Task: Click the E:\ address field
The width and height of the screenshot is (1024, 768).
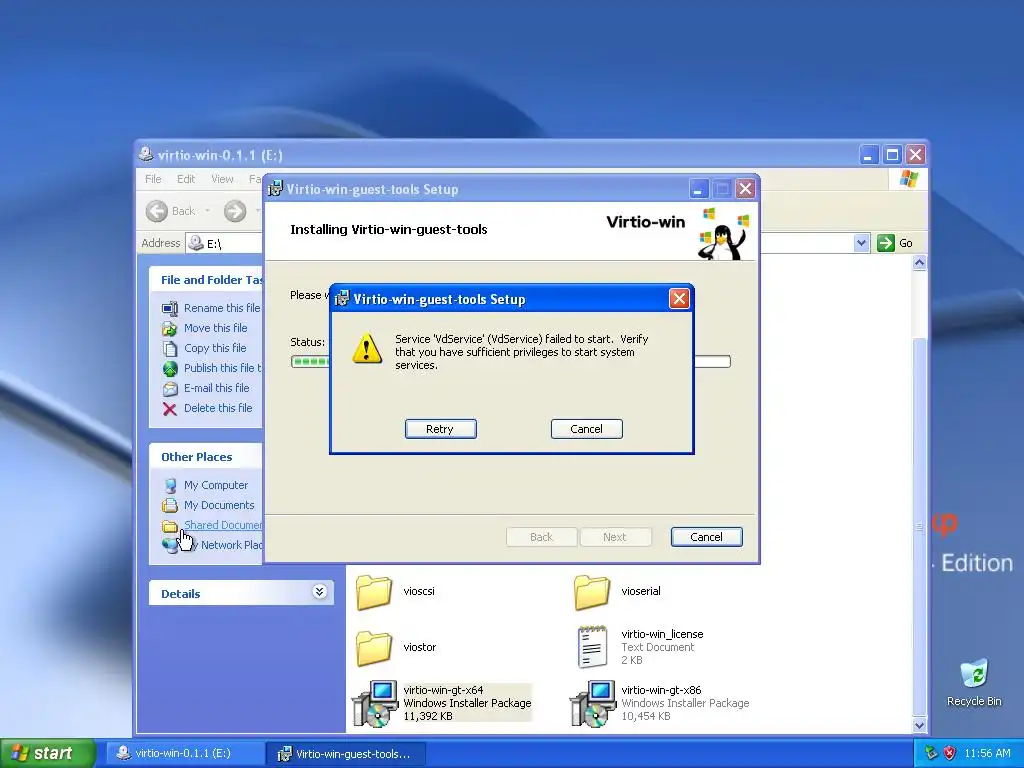Action: [225, 244]
